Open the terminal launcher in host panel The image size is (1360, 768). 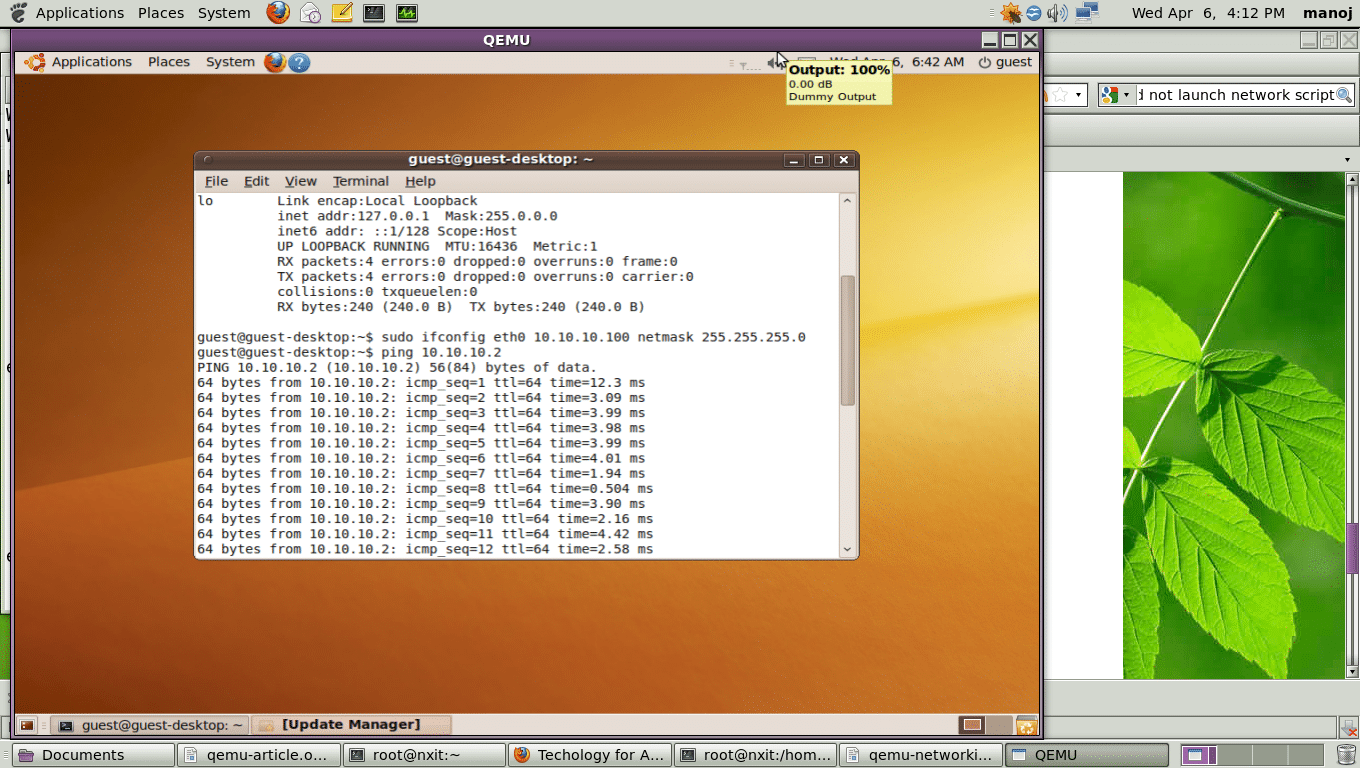pos(373,13)
